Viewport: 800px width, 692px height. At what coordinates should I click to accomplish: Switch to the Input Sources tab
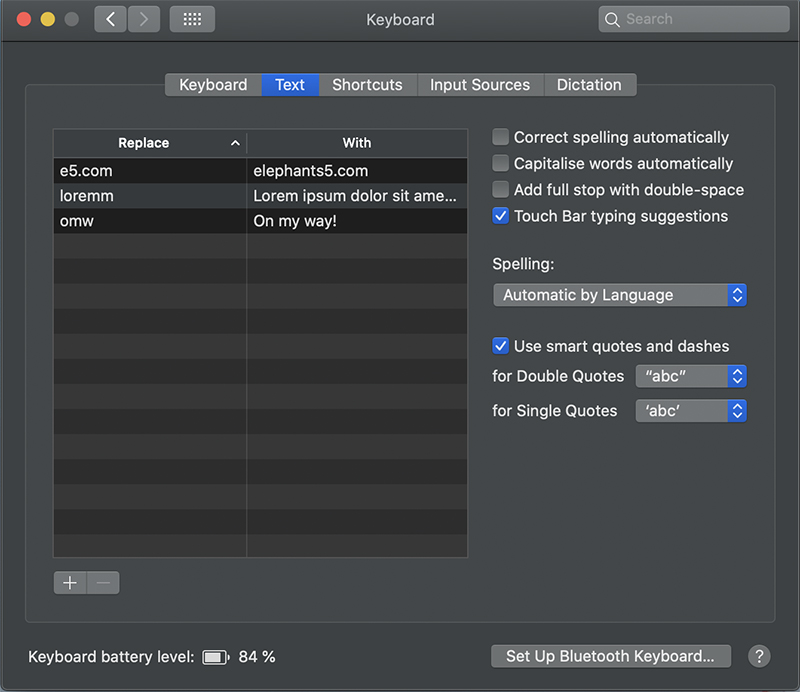click(480, 85)
